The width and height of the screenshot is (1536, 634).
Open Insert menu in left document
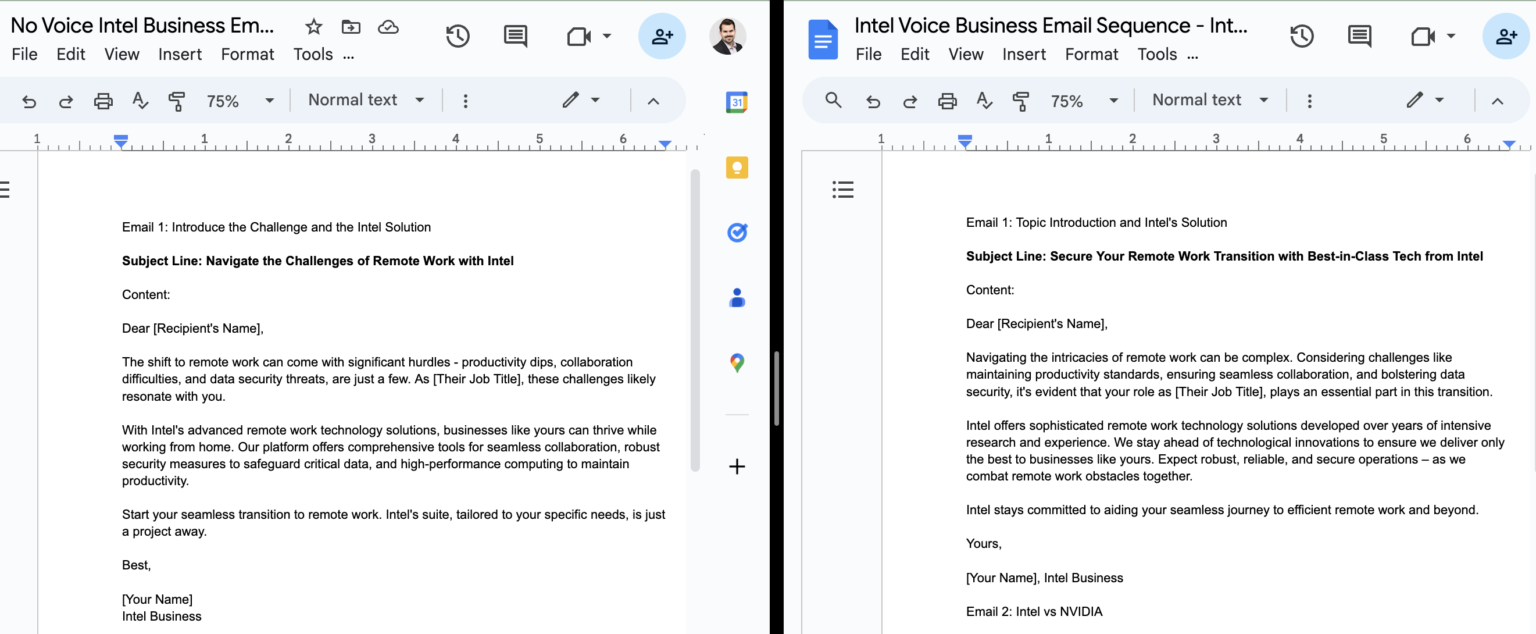pos(180,54)
